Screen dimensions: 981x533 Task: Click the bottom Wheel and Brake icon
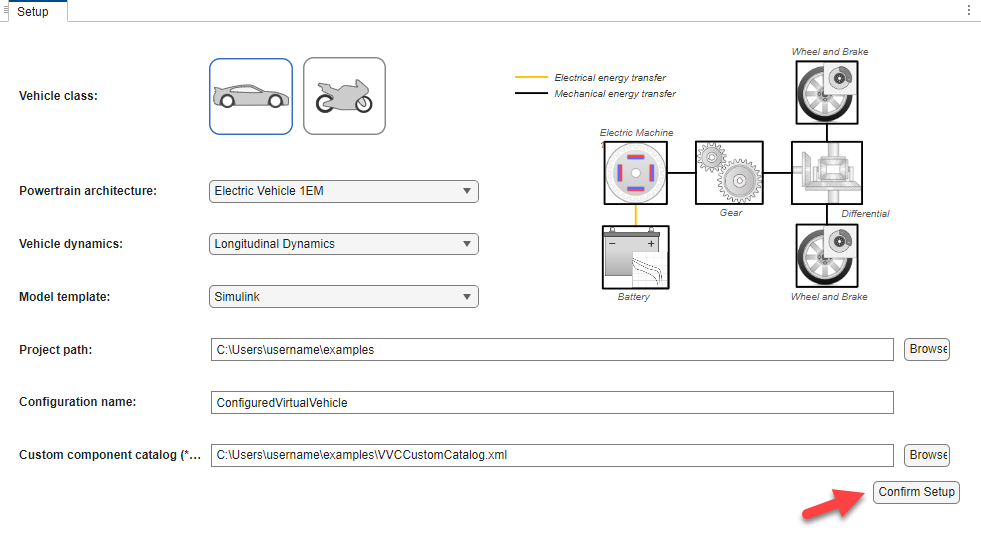[x=826, y=257]
